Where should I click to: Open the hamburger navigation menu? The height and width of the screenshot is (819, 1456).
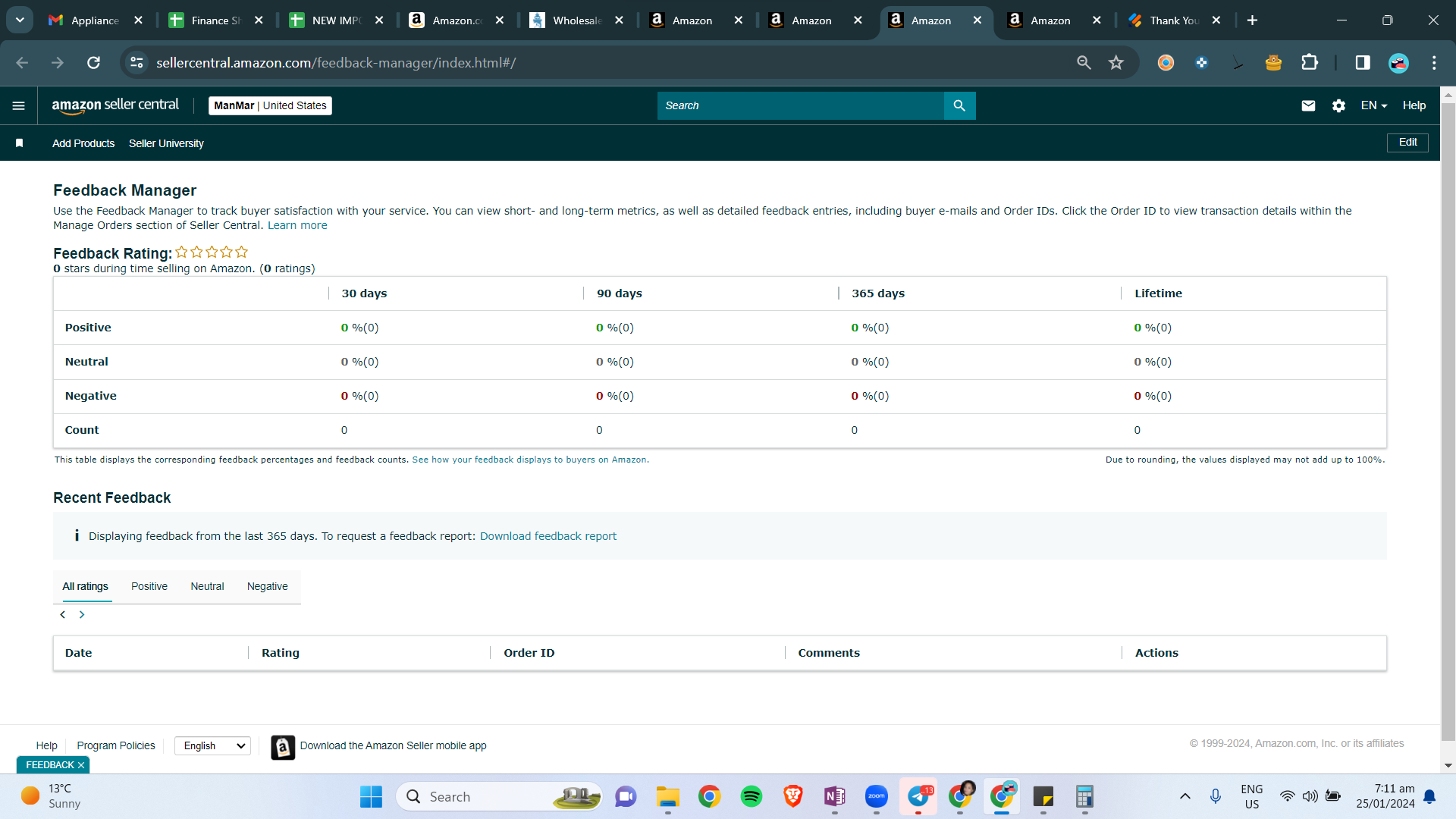click(x=19, y=105)
